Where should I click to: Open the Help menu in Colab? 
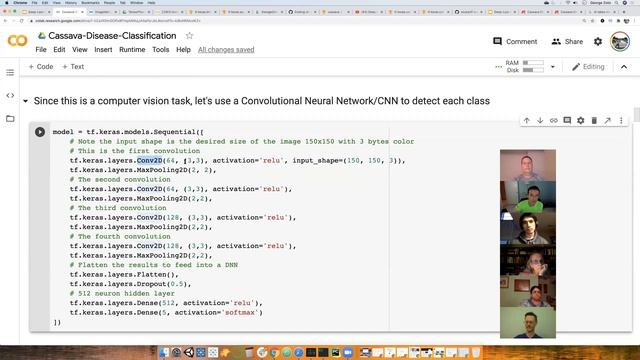click(x=183, y=50)
